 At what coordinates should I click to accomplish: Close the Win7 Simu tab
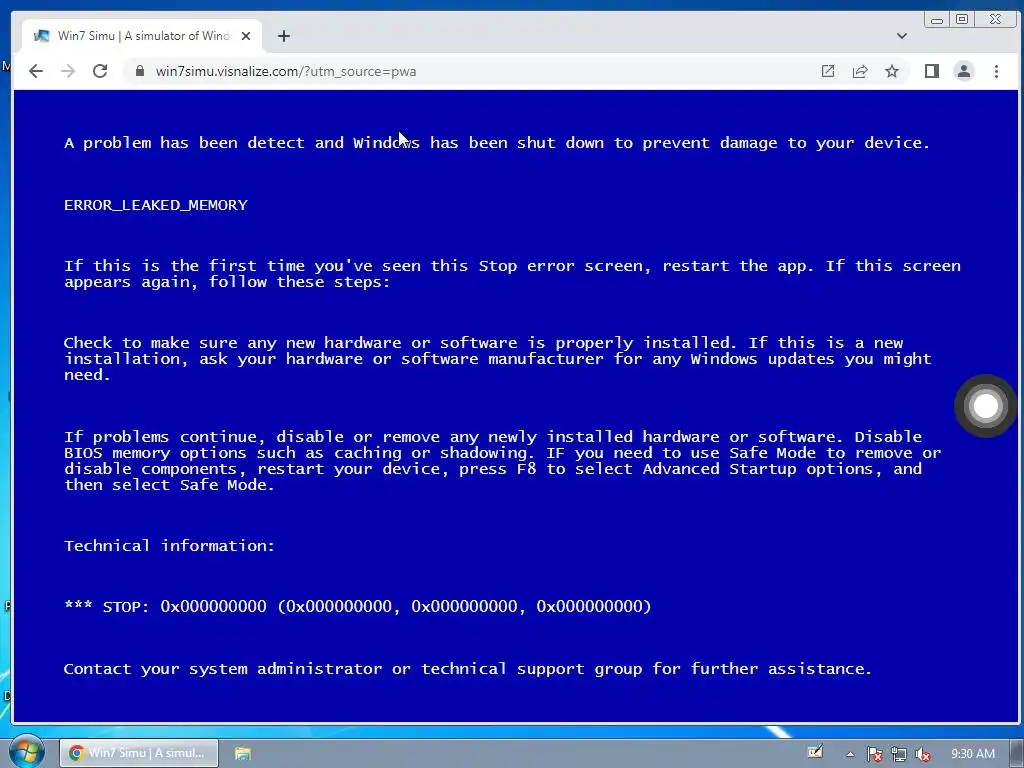tap(246, 36)
